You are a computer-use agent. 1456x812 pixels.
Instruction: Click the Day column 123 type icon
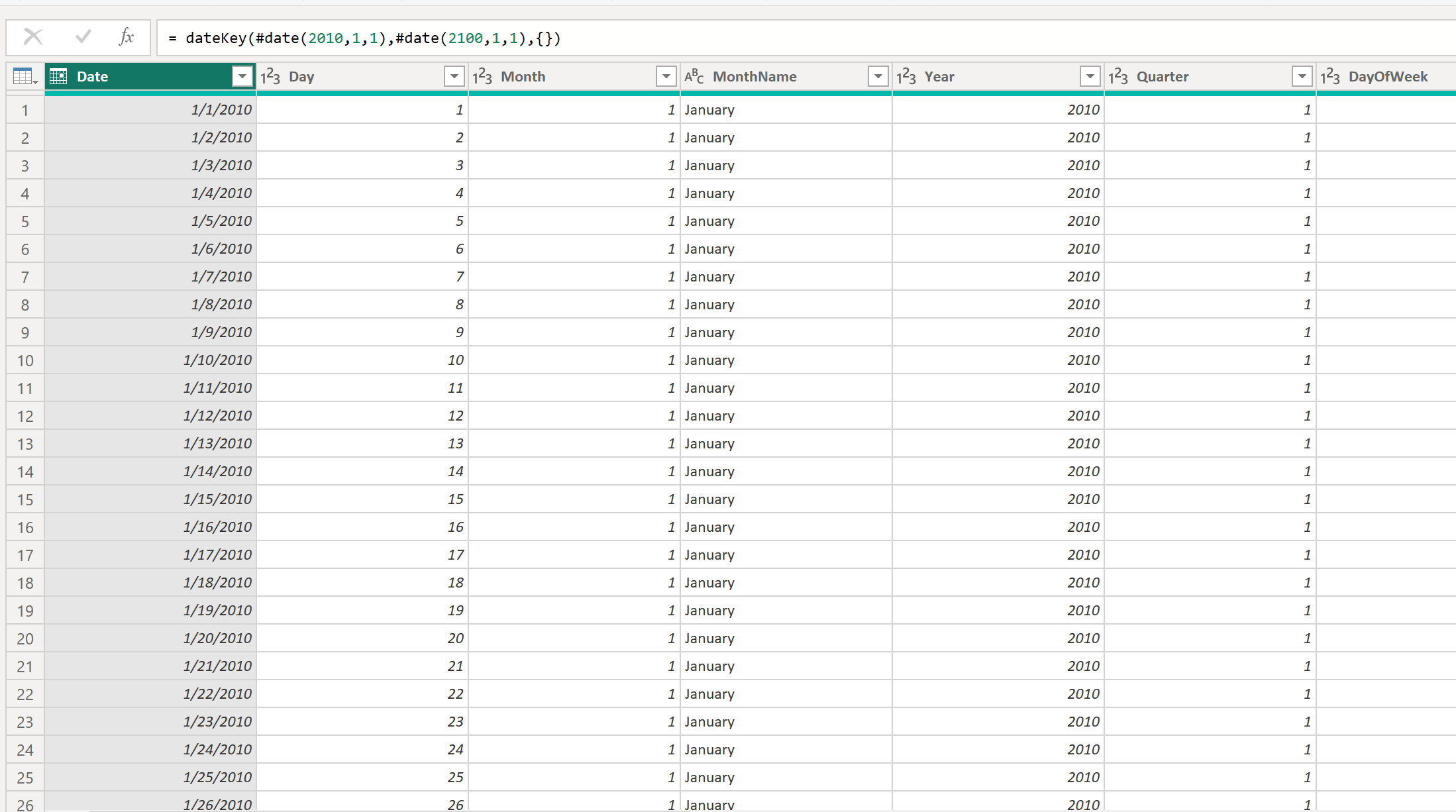coord(270,77)
